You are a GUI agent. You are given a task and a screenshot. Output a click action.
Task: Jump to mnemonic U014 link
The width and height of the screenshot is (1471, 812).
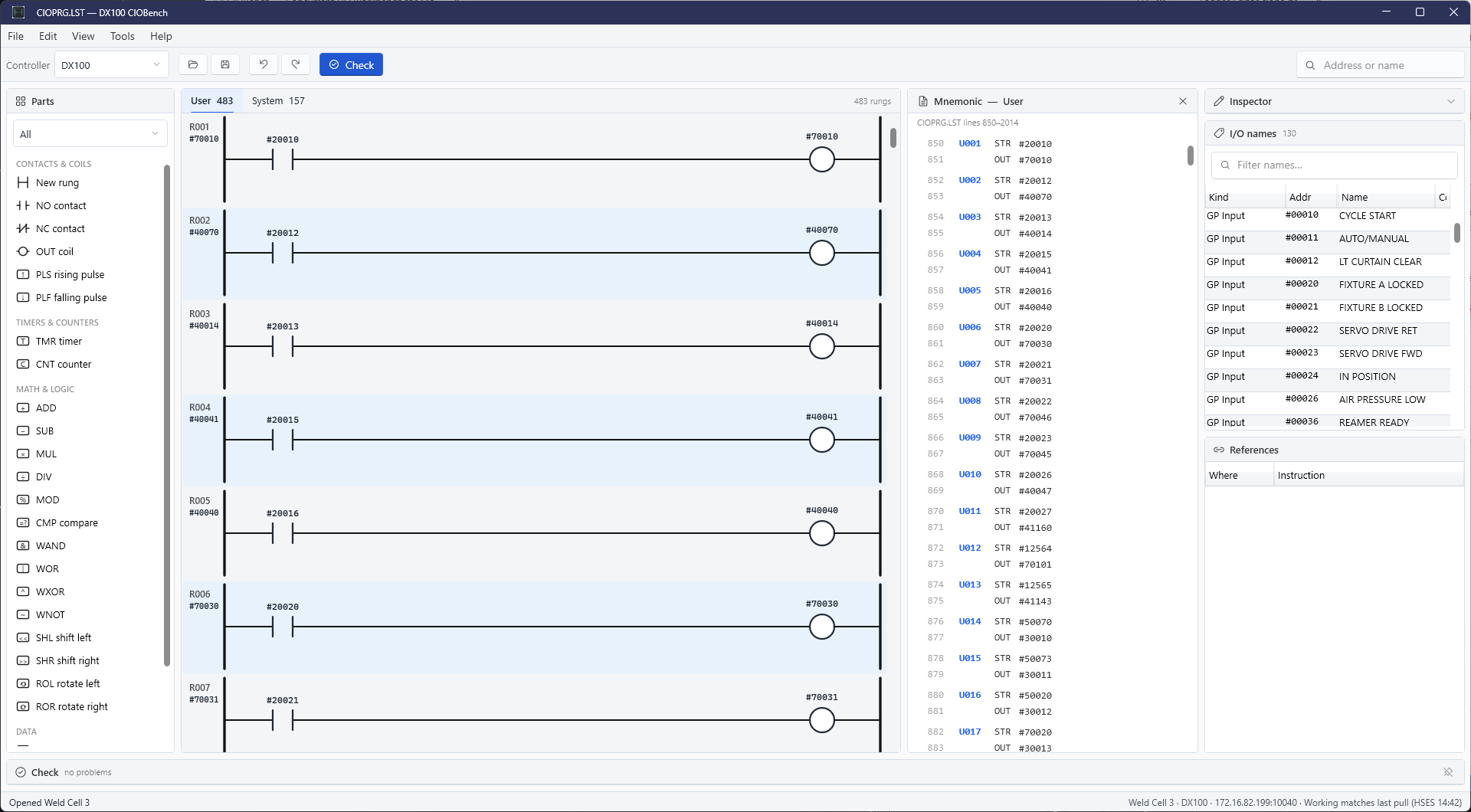tap(969, 621)
